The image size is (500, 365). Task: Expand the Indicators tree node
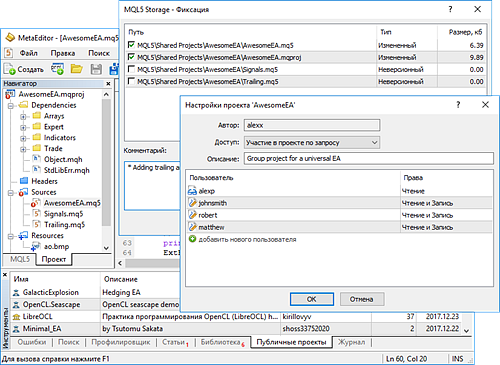[x=23, y=138]
